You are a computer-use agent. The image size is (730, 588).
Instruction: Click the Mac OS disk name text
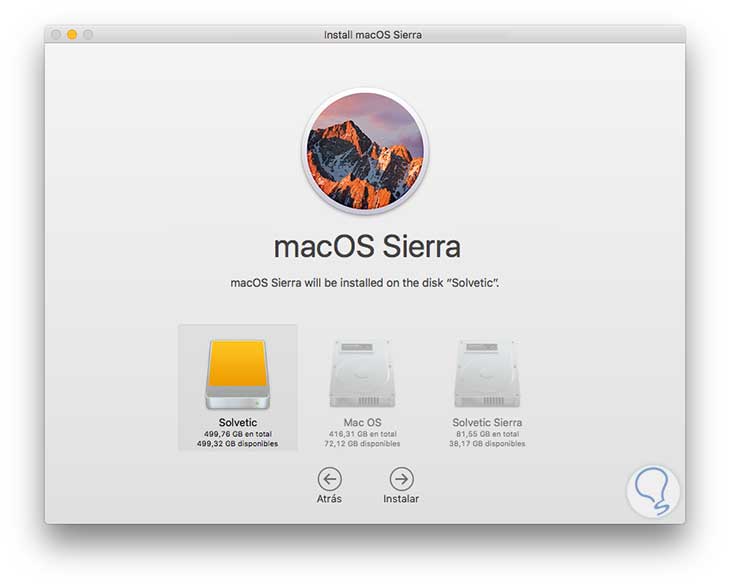coord(362,422)
